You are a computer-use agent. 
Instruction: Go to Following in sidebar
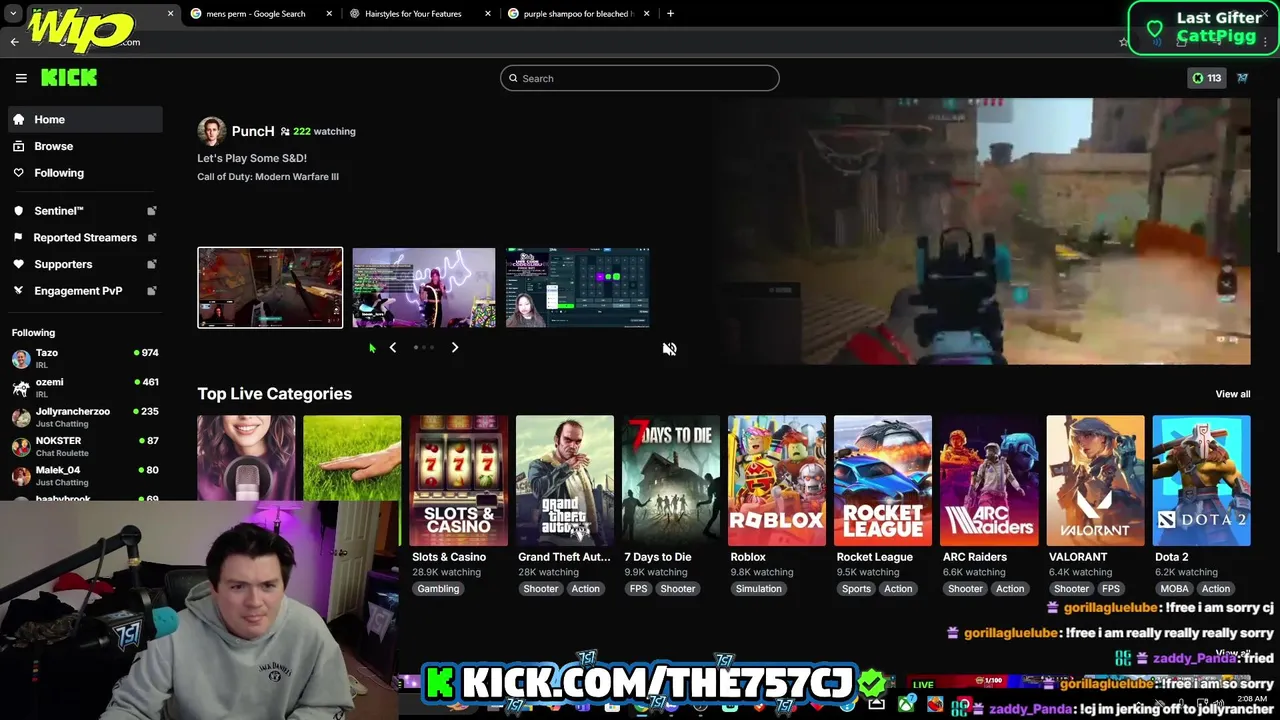click(85, 173)
